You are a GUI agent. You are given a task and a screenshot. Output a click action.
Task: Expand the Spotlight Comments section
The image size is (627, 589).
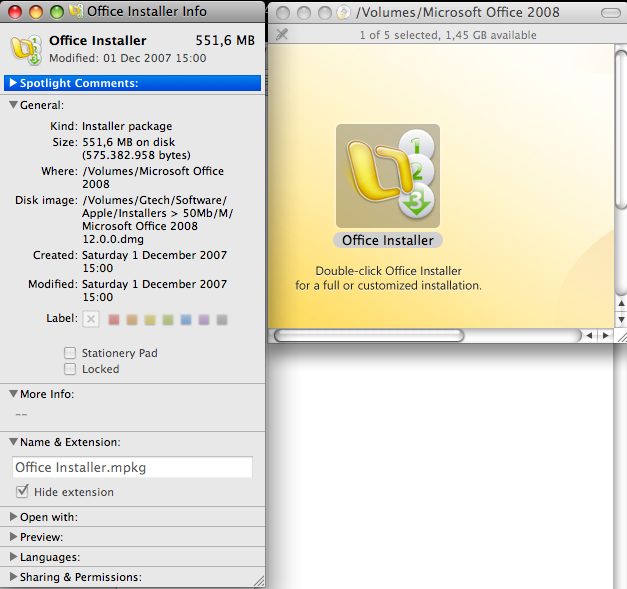pos(13,83)
